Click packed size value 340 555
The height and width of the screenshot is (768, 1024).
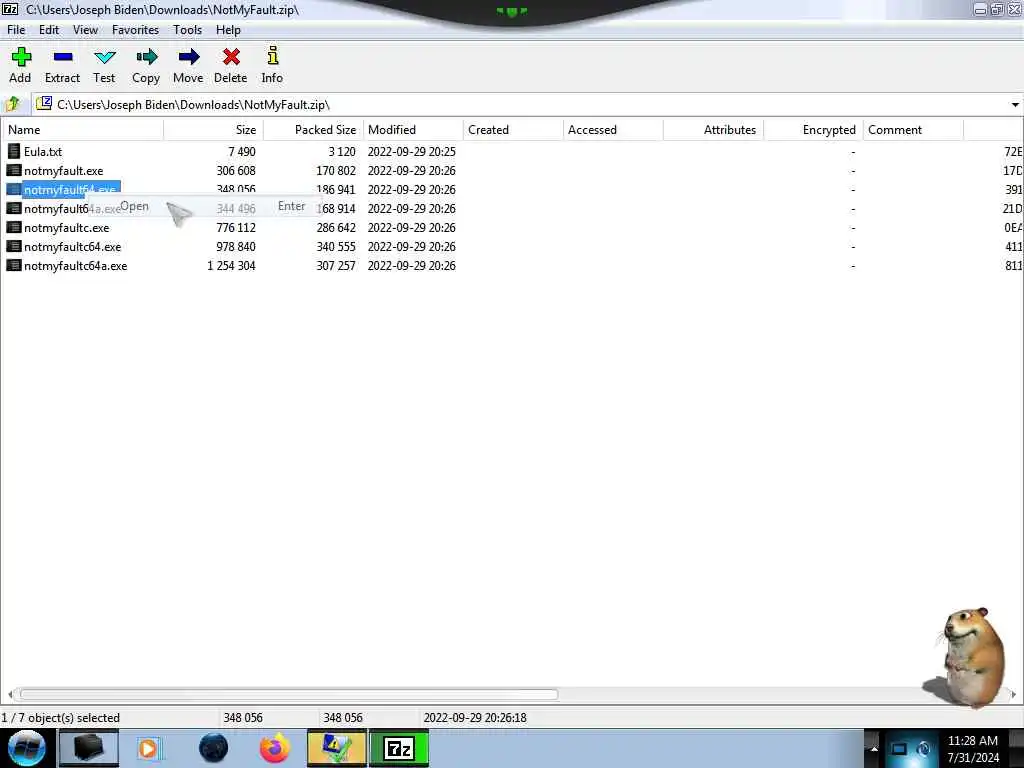click(x=336, y=247)
